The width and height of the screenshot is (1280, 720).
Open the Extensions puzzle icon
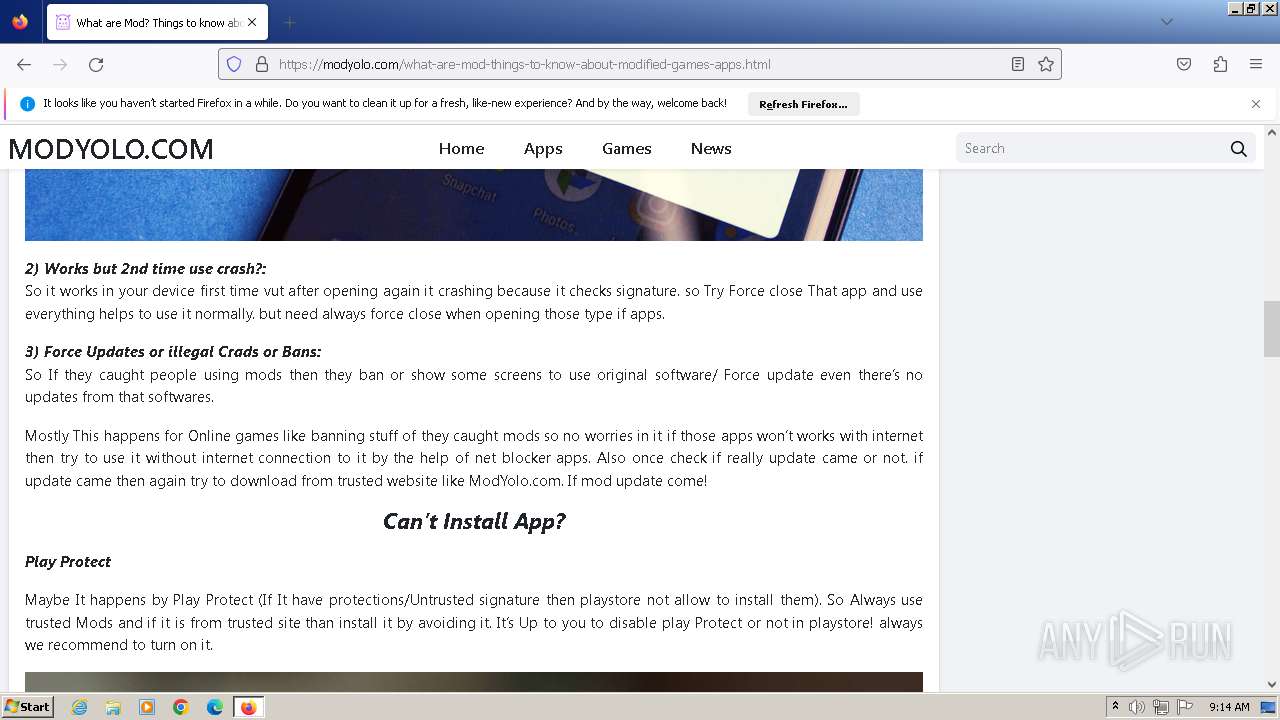(1220, 64)
